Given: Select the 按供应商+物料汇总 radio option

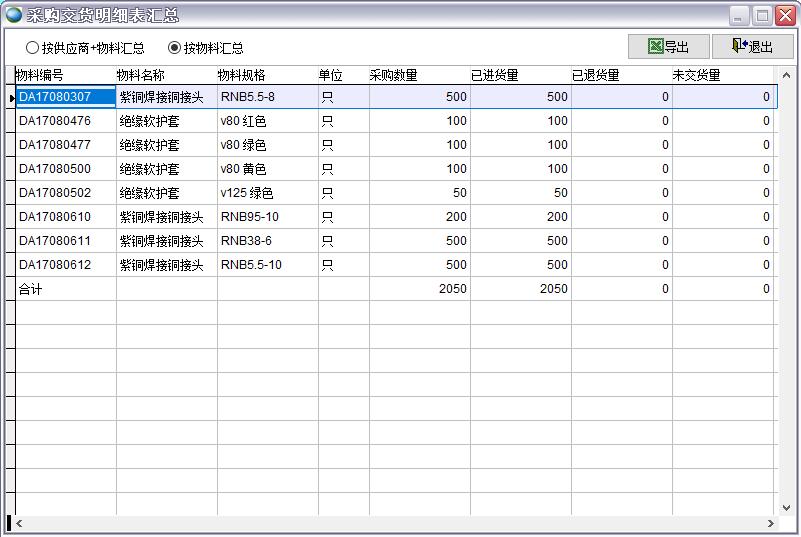Looking at the screenshot, I should pos(33,48).
